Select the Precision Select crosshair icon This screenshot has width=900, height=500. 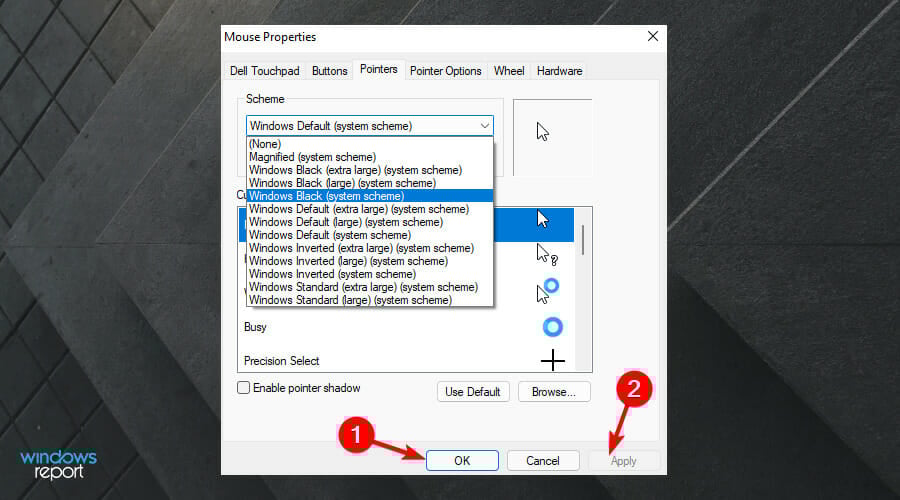[x=553, y=360]
